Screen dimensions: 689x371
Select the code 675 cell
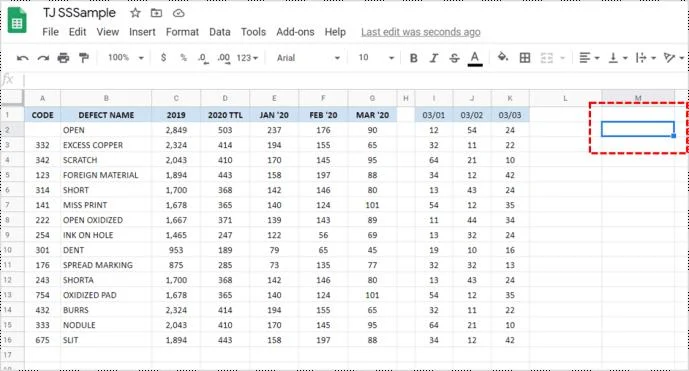(x=42, y=340)
